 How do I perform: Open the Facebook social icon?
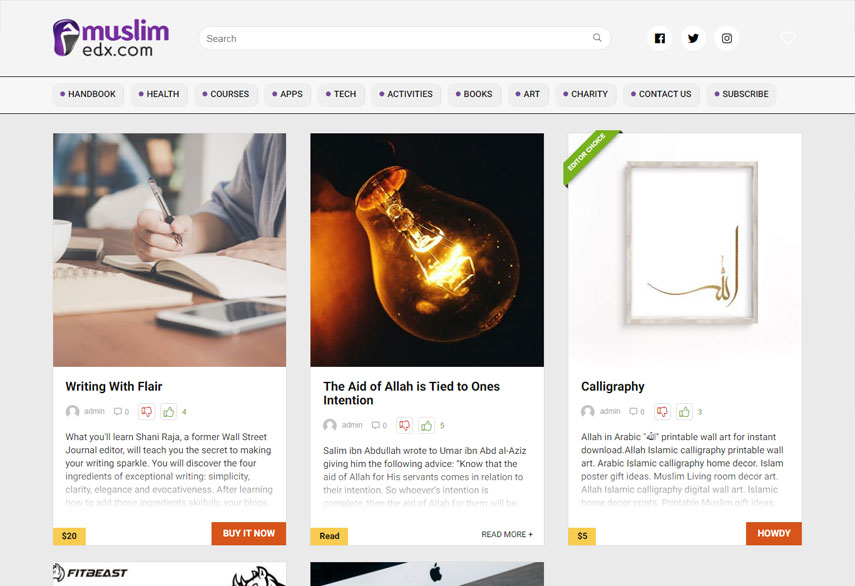pyautogui.click(x=660, y=39)
